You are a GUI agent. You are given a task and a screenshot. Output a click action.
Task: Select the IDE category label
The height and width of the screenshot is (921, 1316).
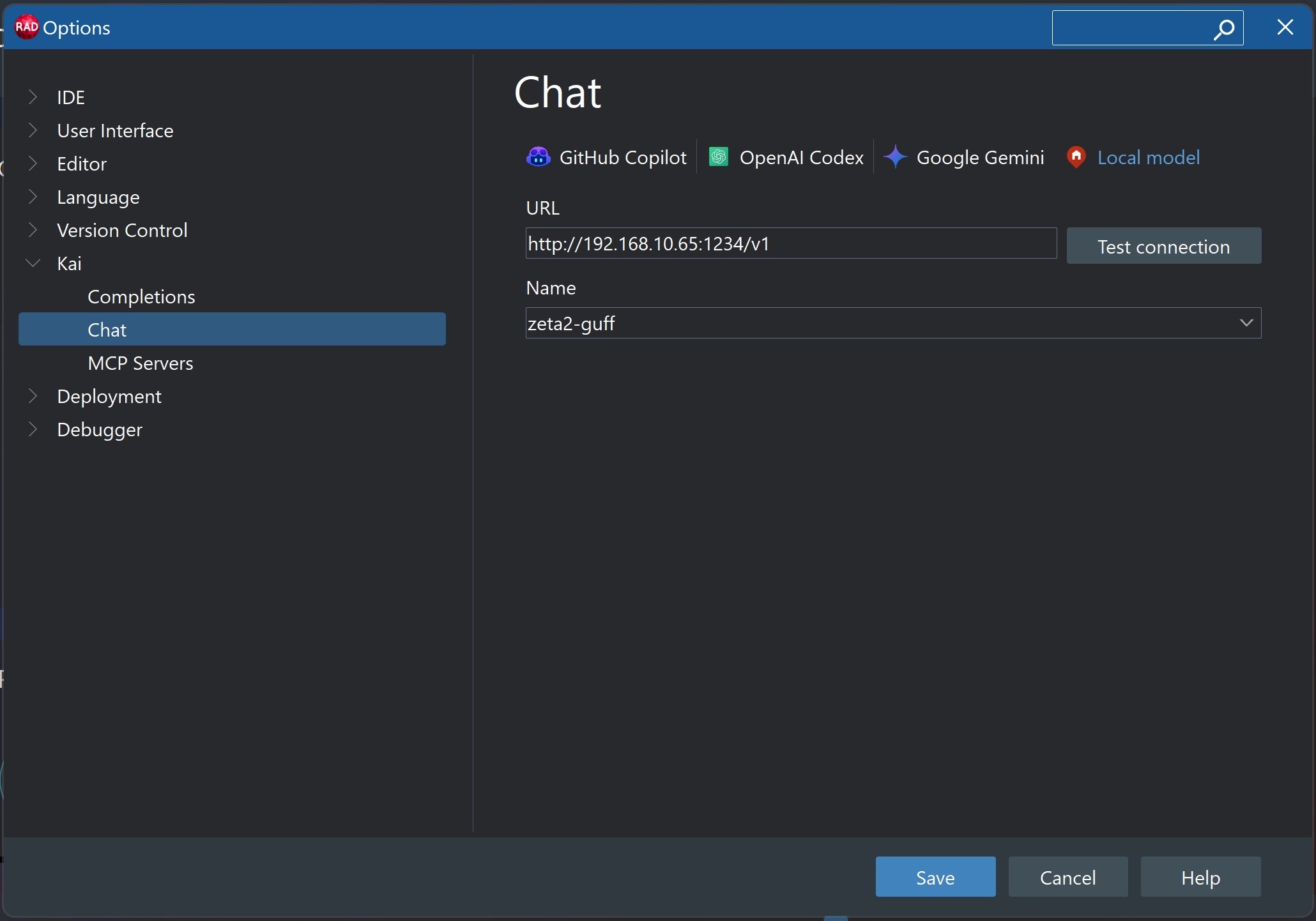(x=71, y=97)
